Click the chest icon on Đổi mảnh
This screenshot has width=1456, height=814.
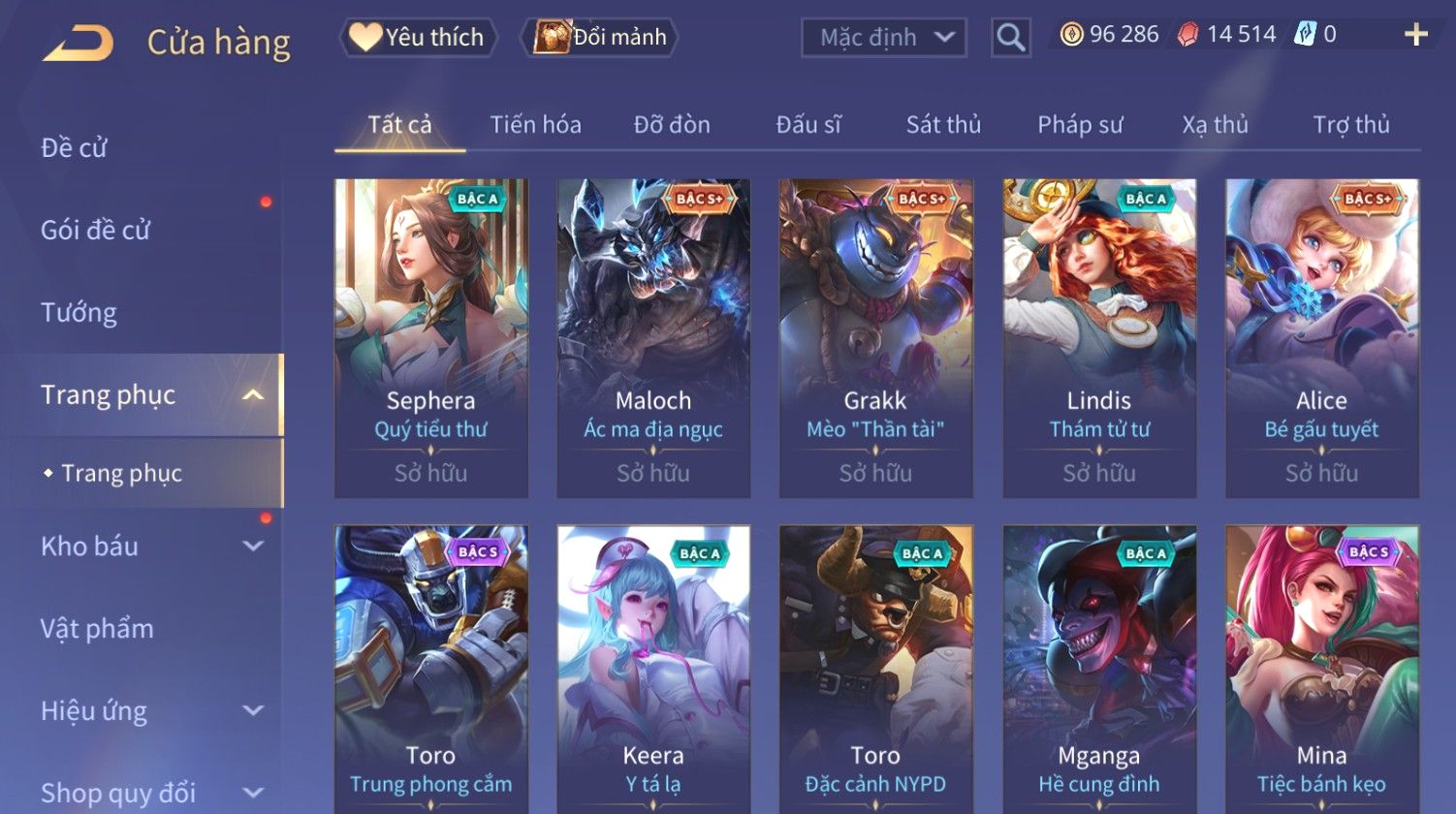pyautogui.click(x=552, y=37)
